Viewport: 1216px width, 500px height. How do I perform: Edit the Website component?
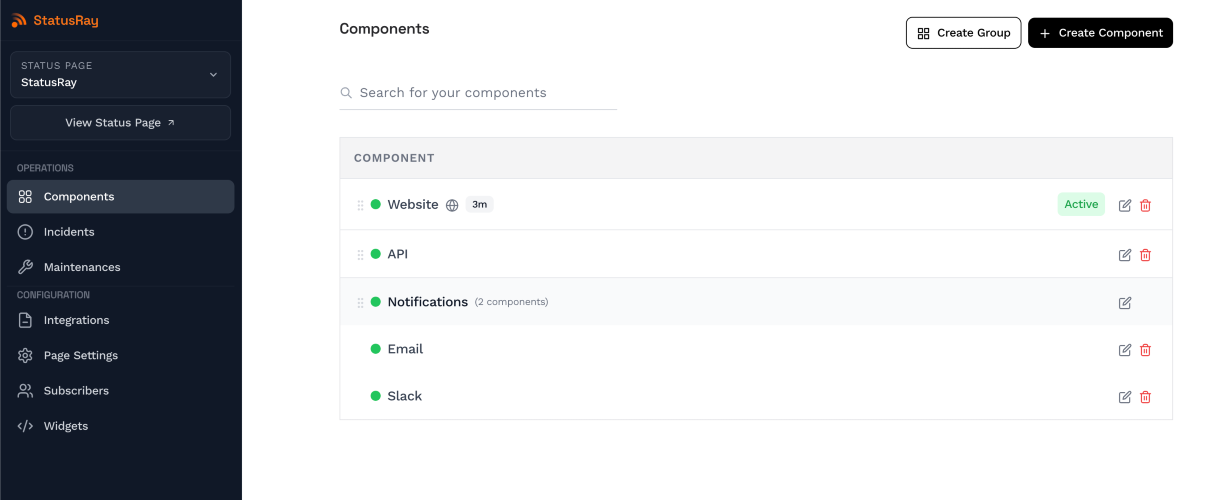click(x=1125, y=205)
